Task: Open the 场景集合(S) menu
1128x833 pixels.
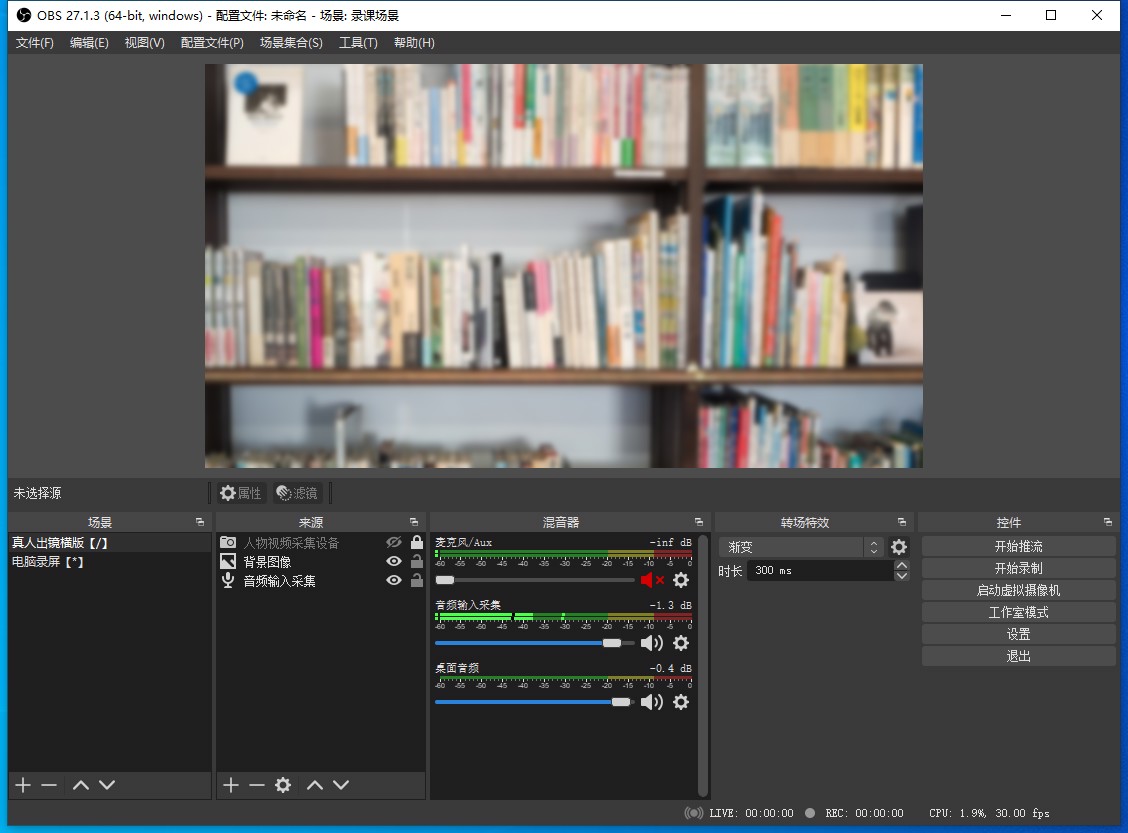Action: coord(291,43)
